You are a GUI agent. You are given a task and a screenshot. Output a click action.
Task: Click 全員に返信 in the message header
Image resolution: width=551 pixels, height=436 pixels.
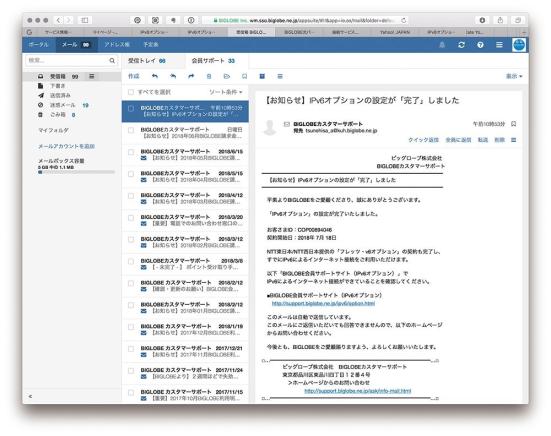(x=458, y=140)
